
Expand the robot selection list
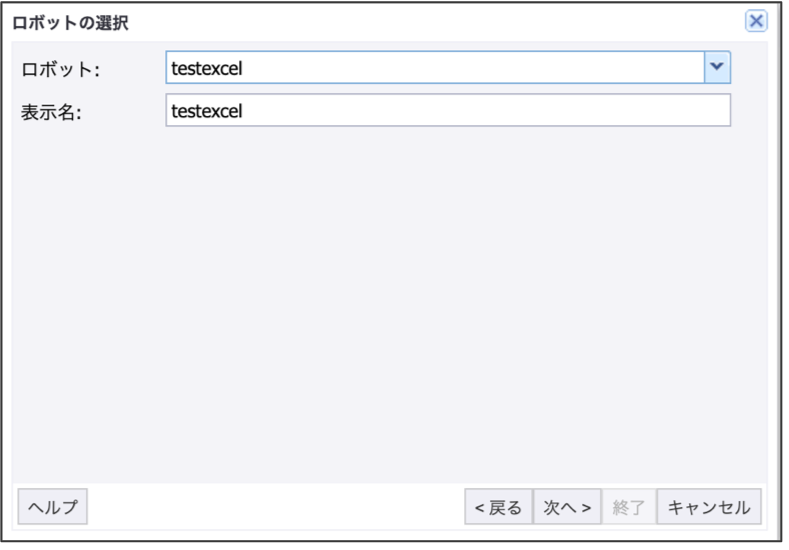pos(717,68)
